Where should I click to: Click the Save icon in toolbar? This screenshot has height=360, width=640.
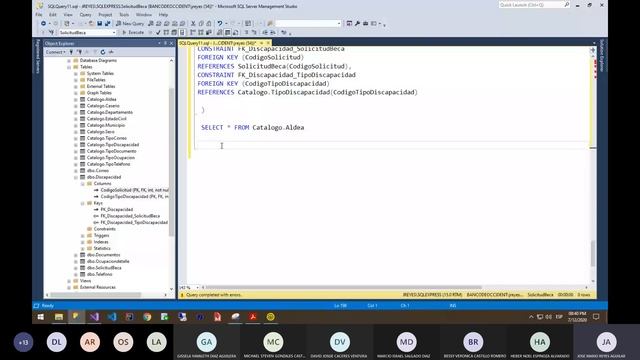pos(99,24)
